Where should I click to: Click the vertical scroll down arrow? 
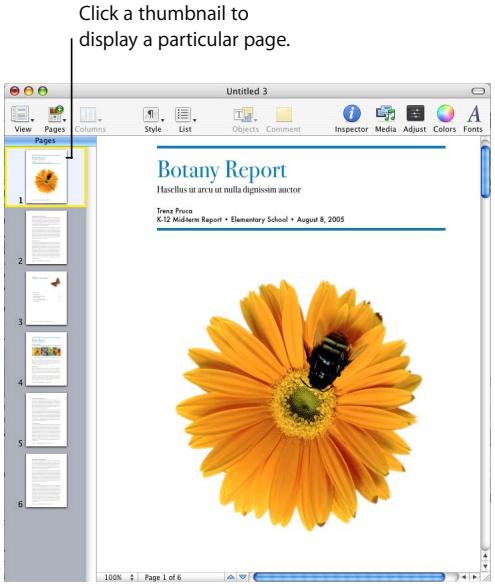(485, 566)
